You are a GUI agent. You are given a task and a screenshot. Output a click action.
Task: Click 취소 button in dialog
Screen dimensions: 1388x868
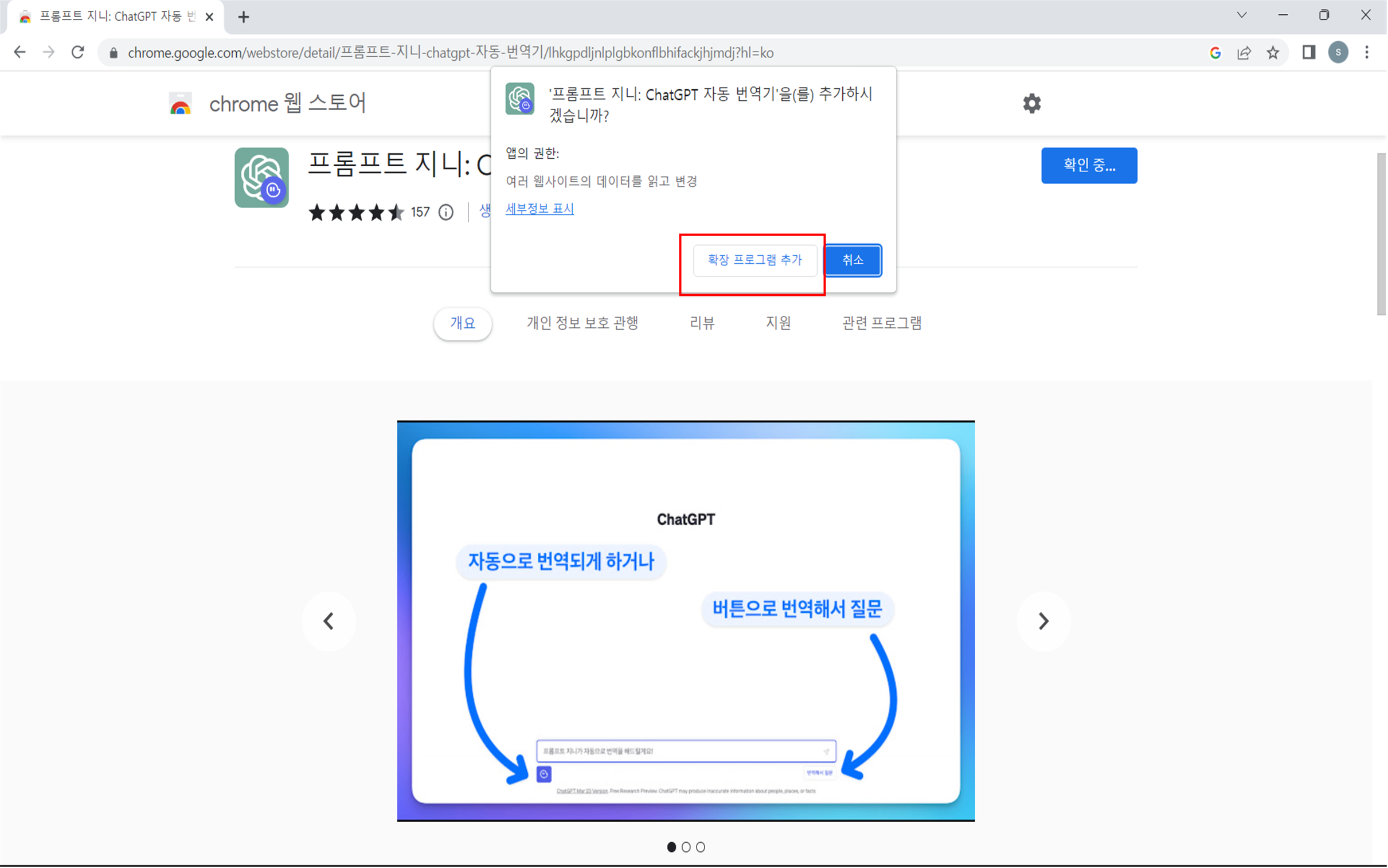[x=853, y=260]
